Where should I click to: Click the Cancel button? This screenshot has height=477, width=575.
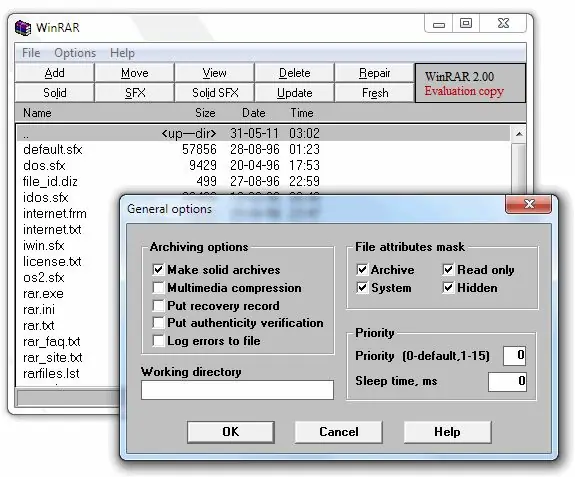[338, 432]
